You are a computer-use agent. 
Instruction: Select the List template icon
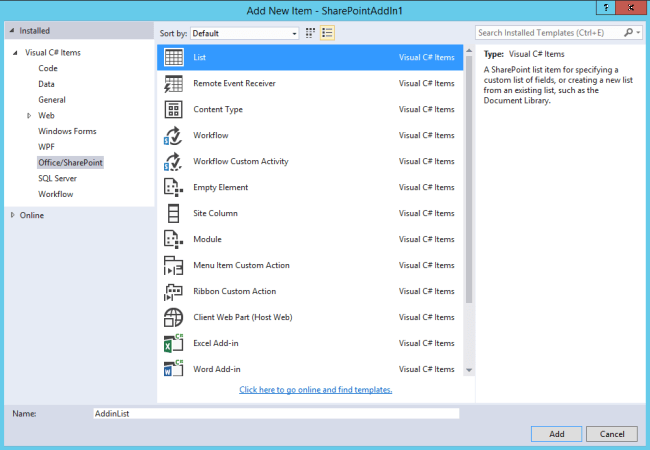[x=173, y=57]
